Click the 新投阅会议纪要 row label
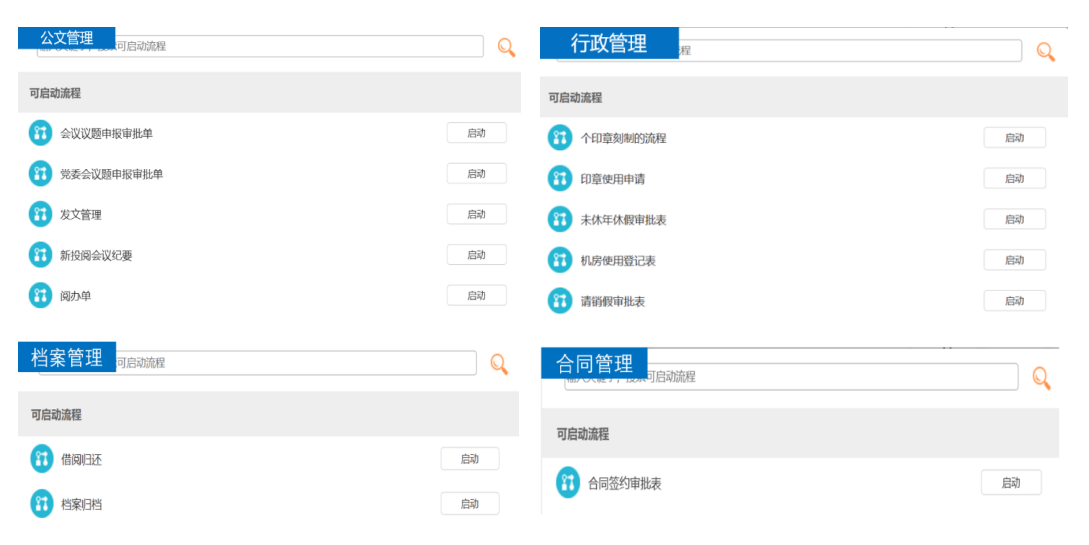 96,255
